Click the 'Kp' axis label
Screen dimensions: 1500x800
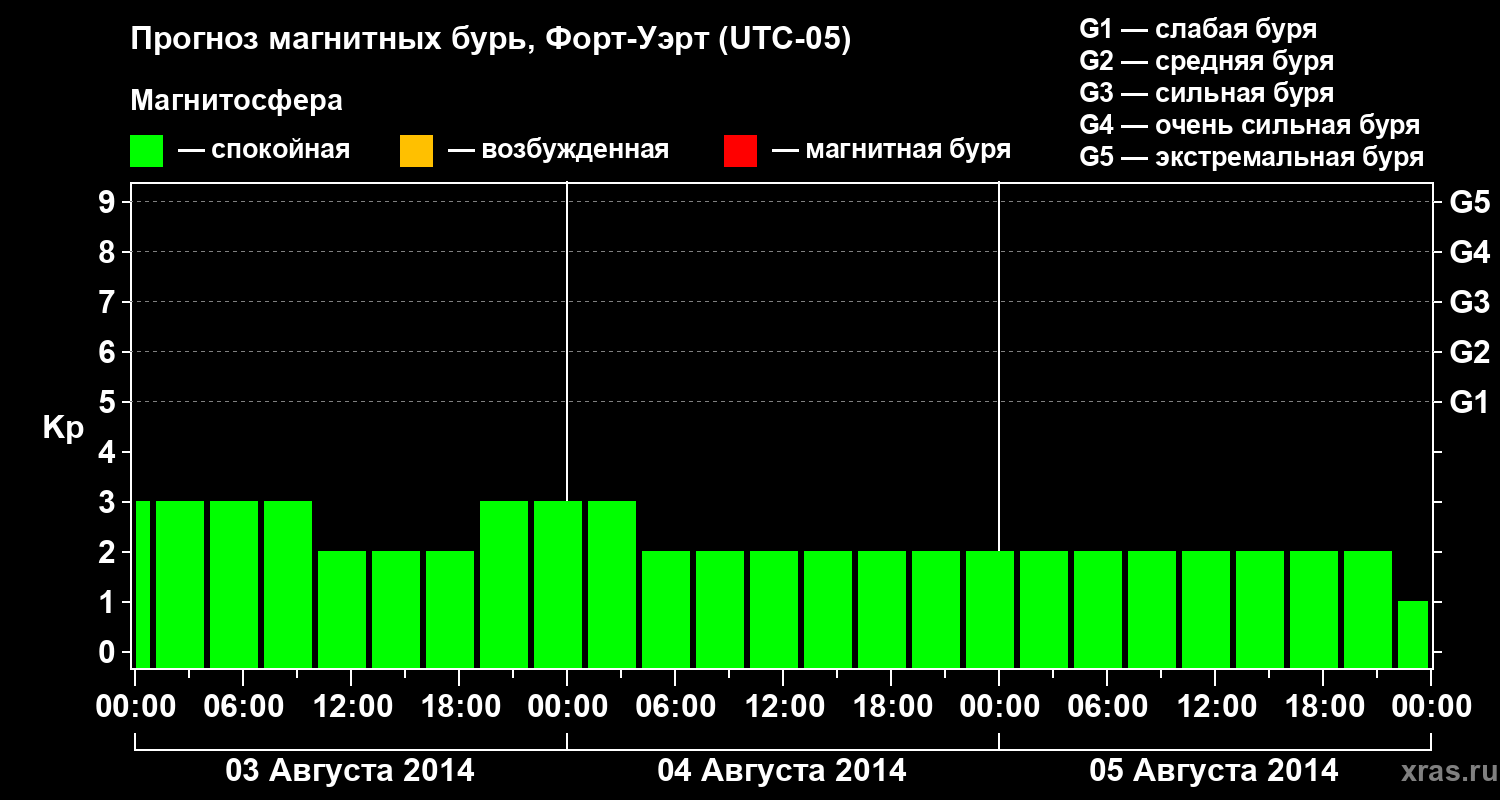[63, 428]
